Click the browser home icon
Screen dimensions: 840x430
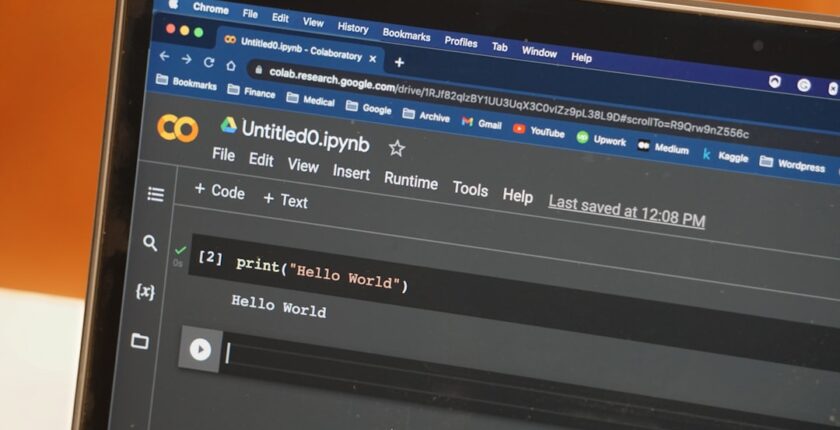click(231, 65)
